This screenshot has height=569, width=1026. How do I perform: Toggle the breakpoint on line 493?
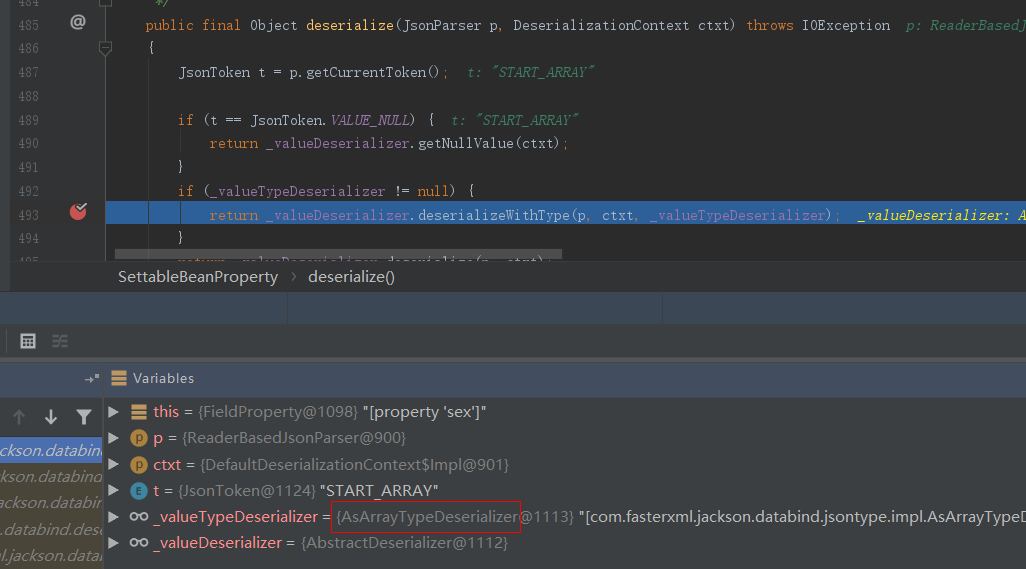(78, 211)
